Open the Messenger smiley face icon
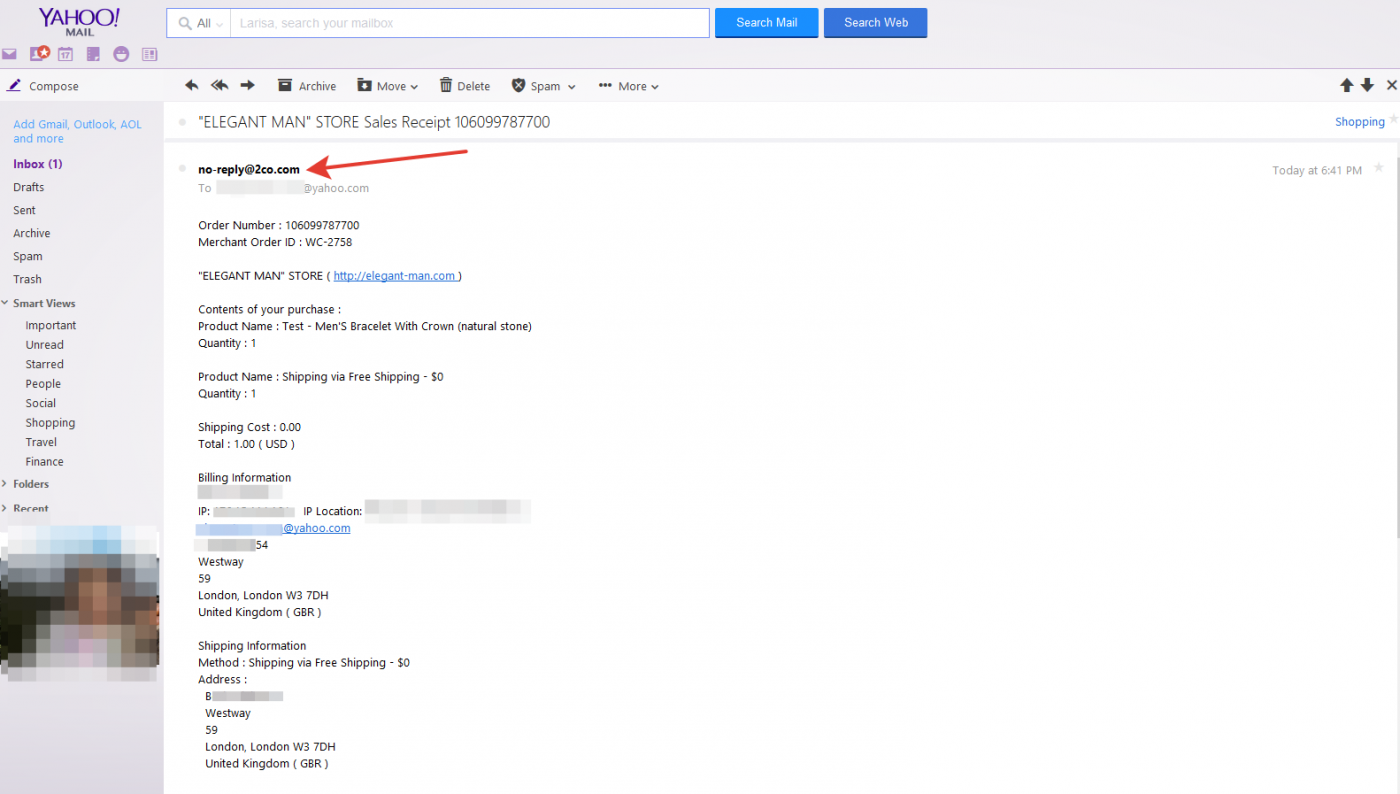Image resolution: width=1400 pixels, height=794 pixels. (x=122, y=54)
